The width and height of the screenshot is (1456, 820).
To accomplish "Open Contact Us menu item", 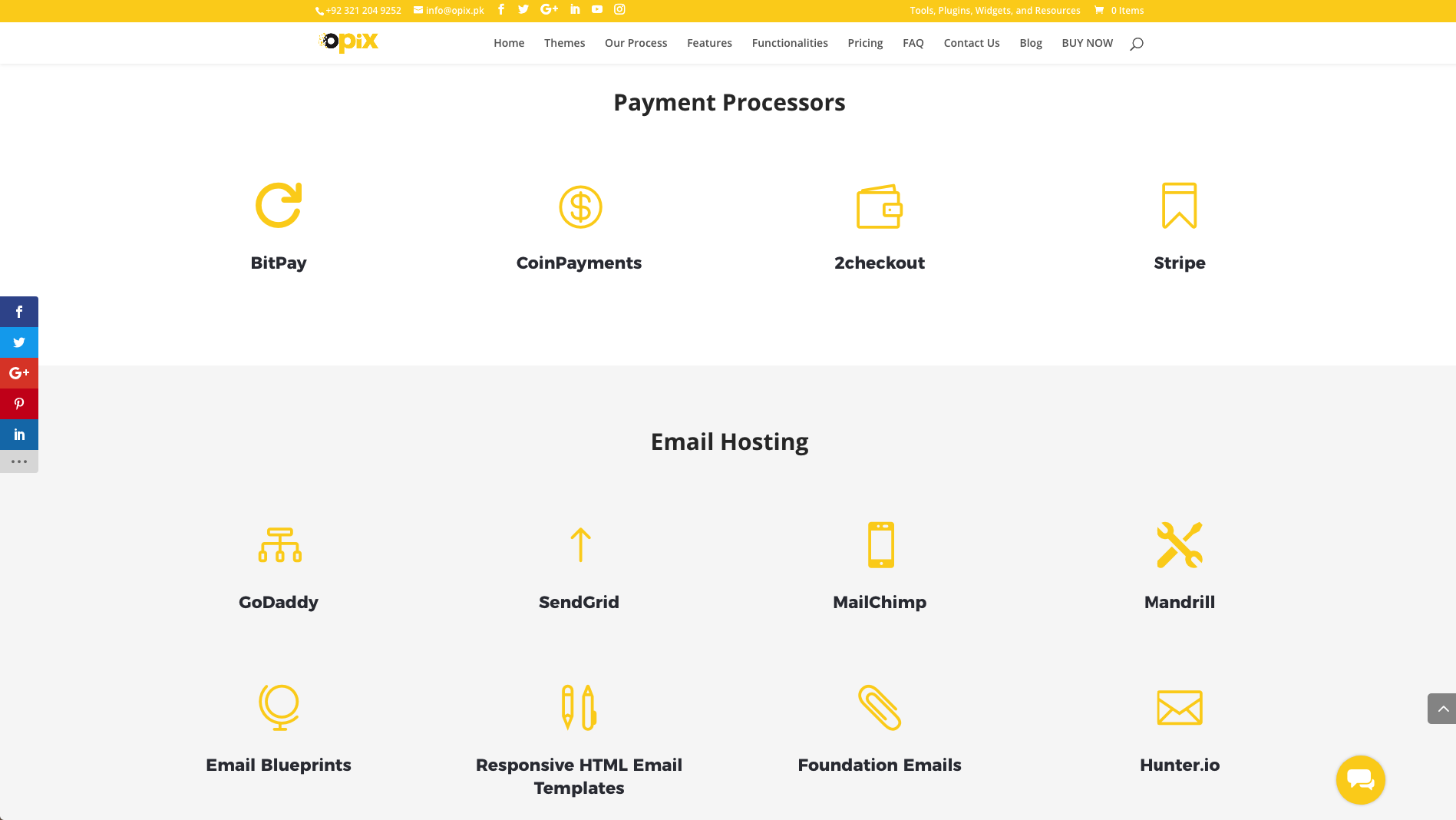I will (972, 43).
